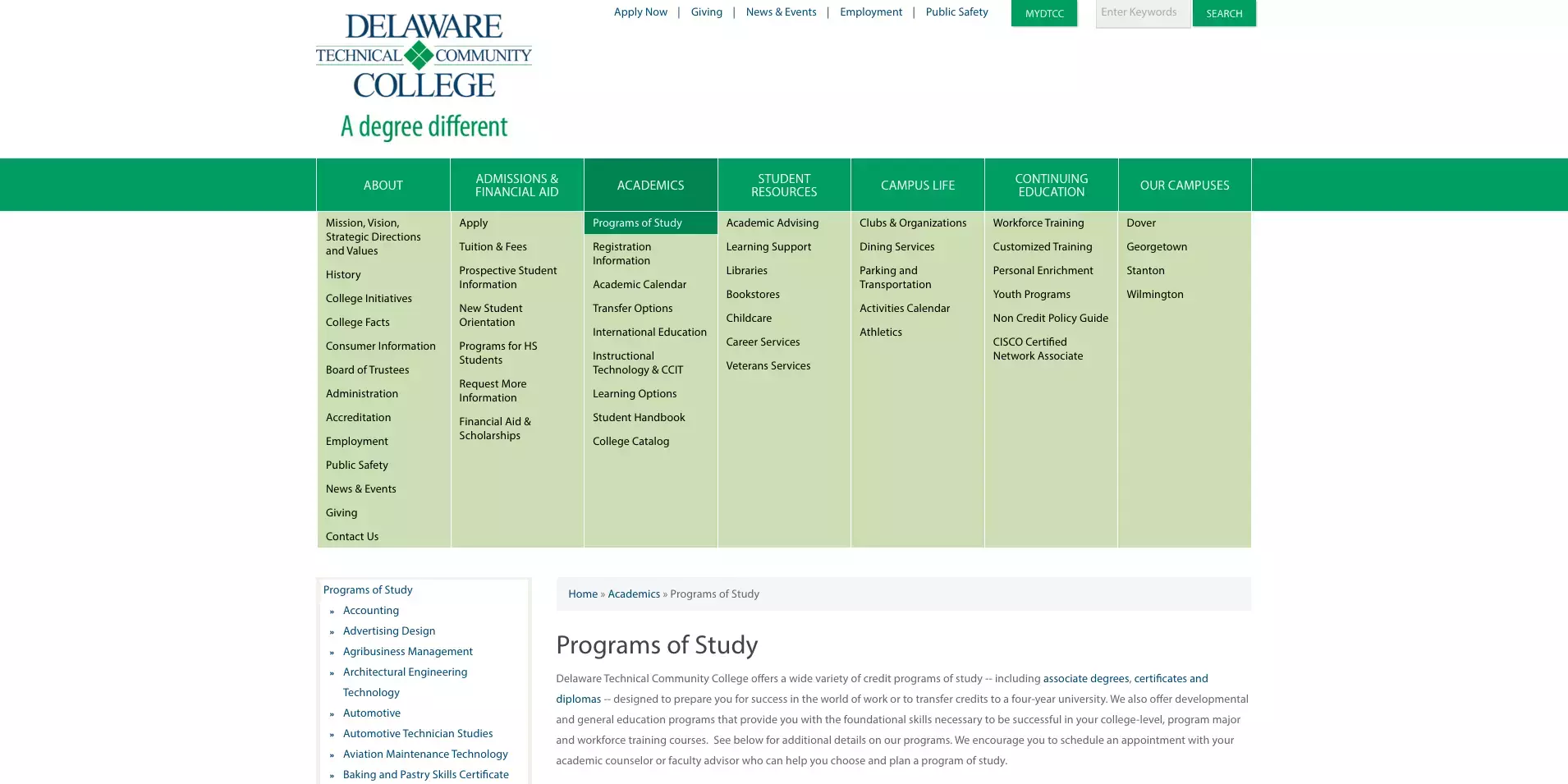Select the Georgetown campus
Image resolution: width=1568 pixels, height=784 pixels.
coord(1157,246)
